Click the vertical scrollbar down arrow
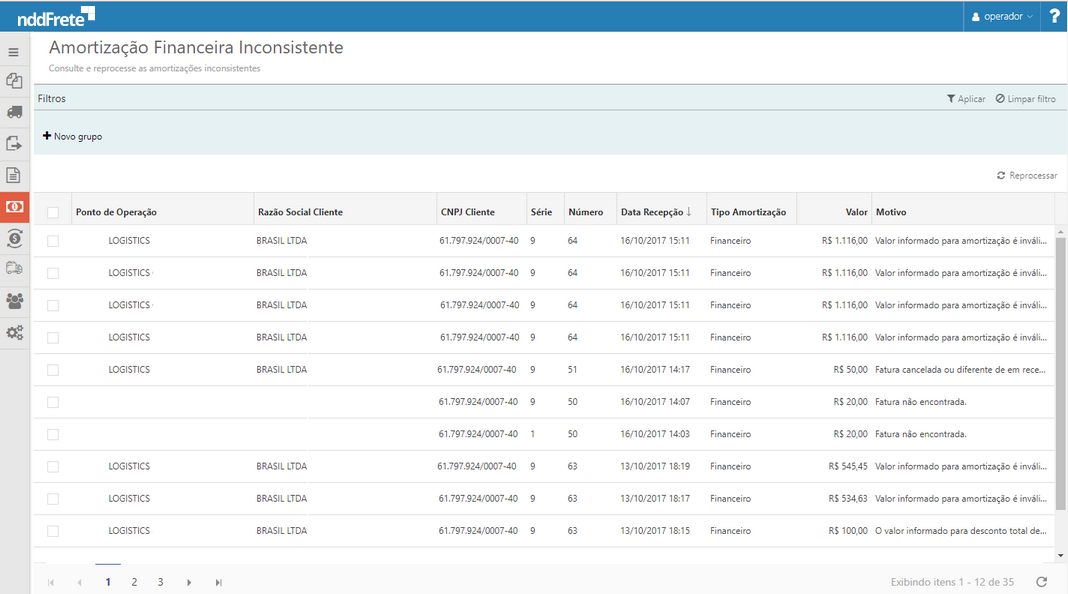The width and height of the screenshot is (1068, 594). [x=1060, y=555]
